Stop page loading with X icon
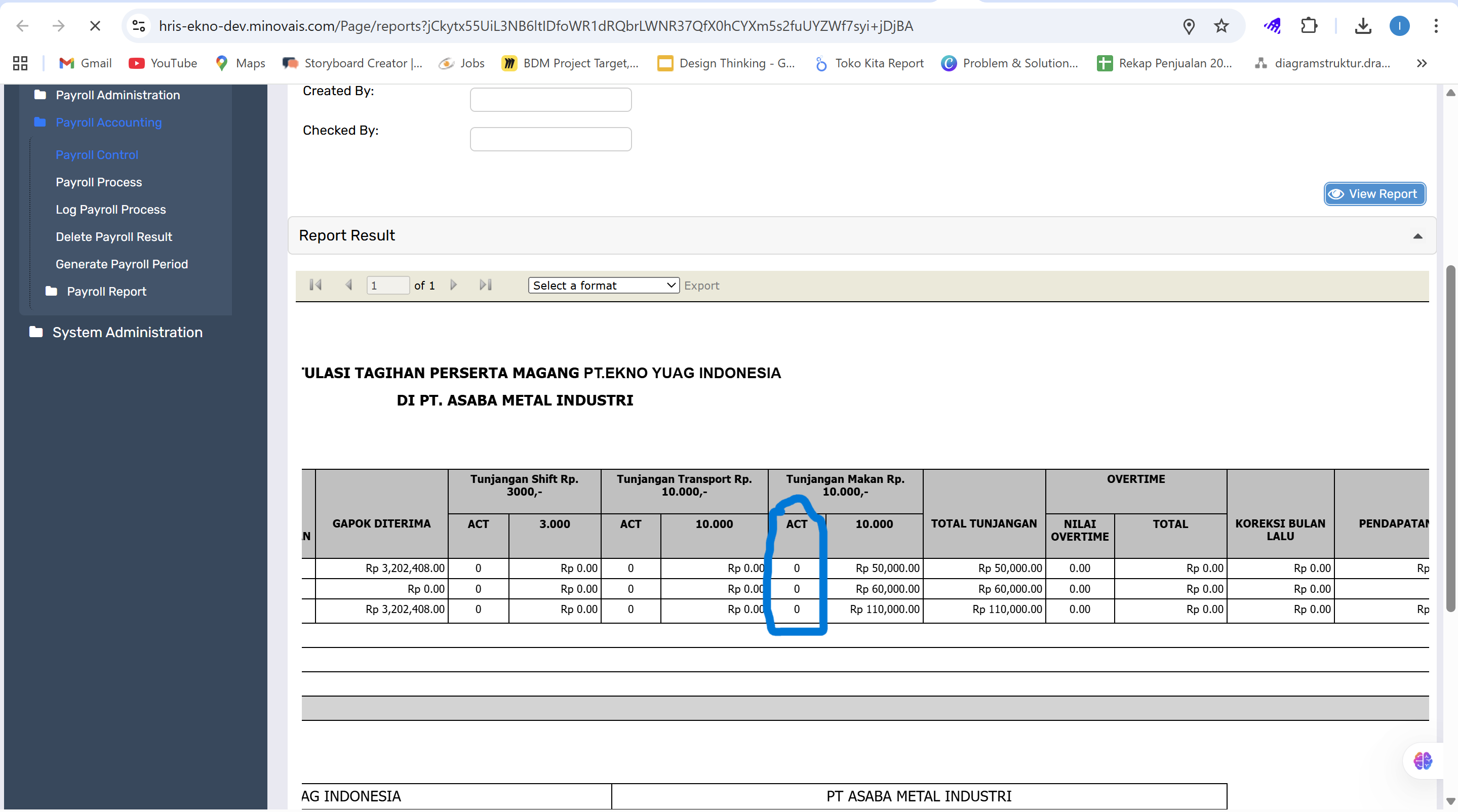 pyautogui.click(x=95, y=26)
